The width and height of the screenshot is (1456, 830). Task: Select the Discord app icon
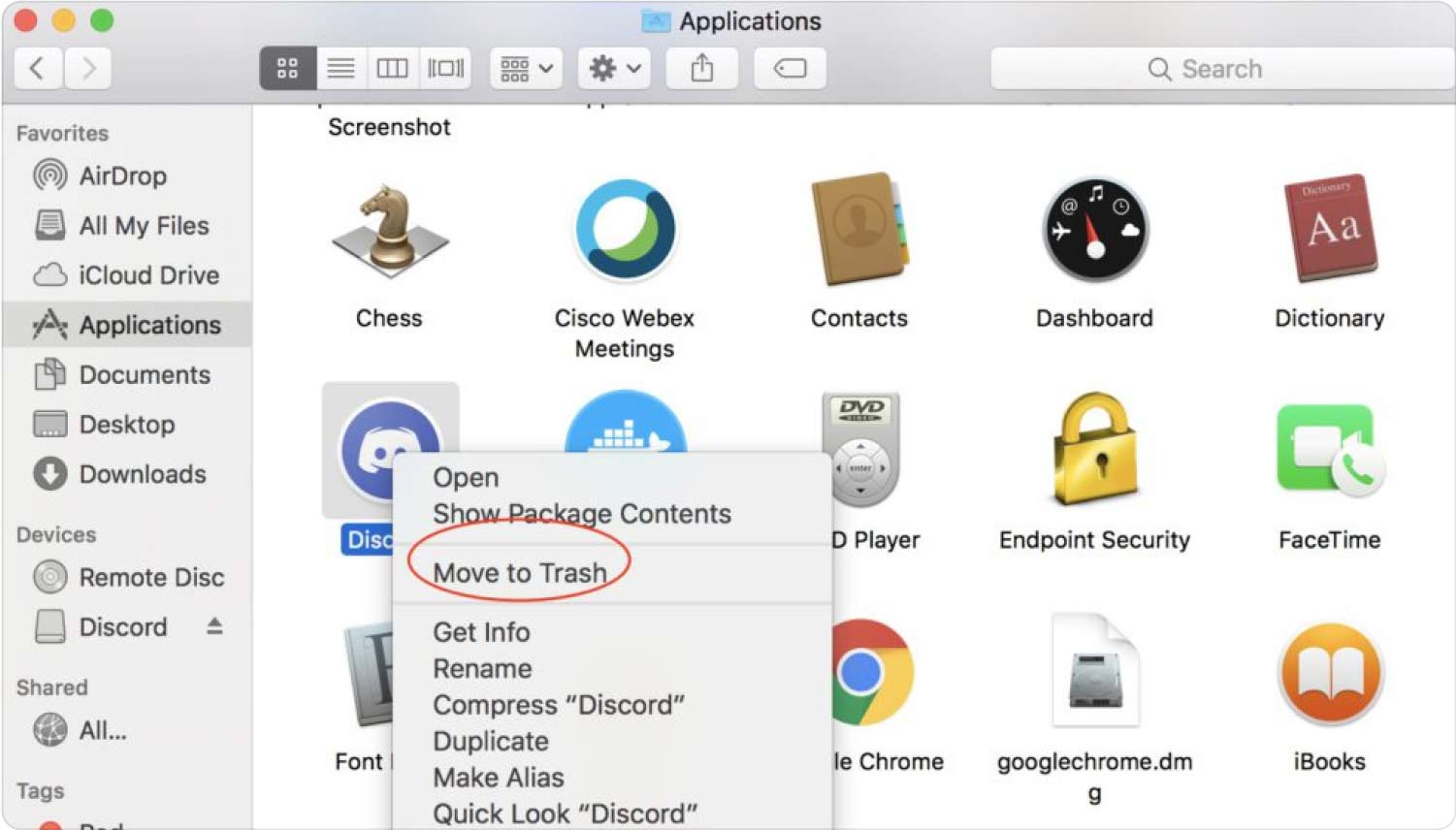tap(390, 451)
